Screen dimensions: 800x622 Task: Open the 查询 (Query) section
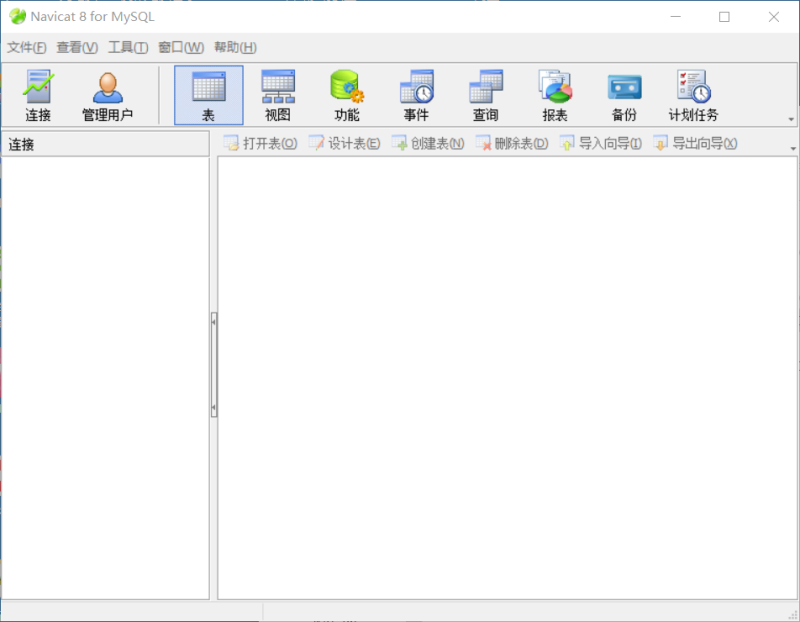(486, 95)
